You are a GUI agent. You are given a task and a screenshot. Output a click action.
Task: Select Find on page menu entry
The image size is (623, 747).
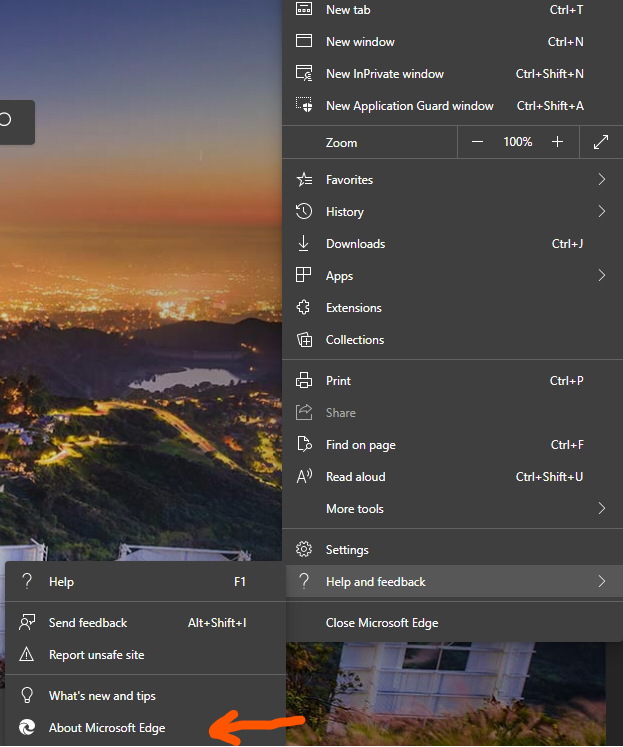point(361,445)
